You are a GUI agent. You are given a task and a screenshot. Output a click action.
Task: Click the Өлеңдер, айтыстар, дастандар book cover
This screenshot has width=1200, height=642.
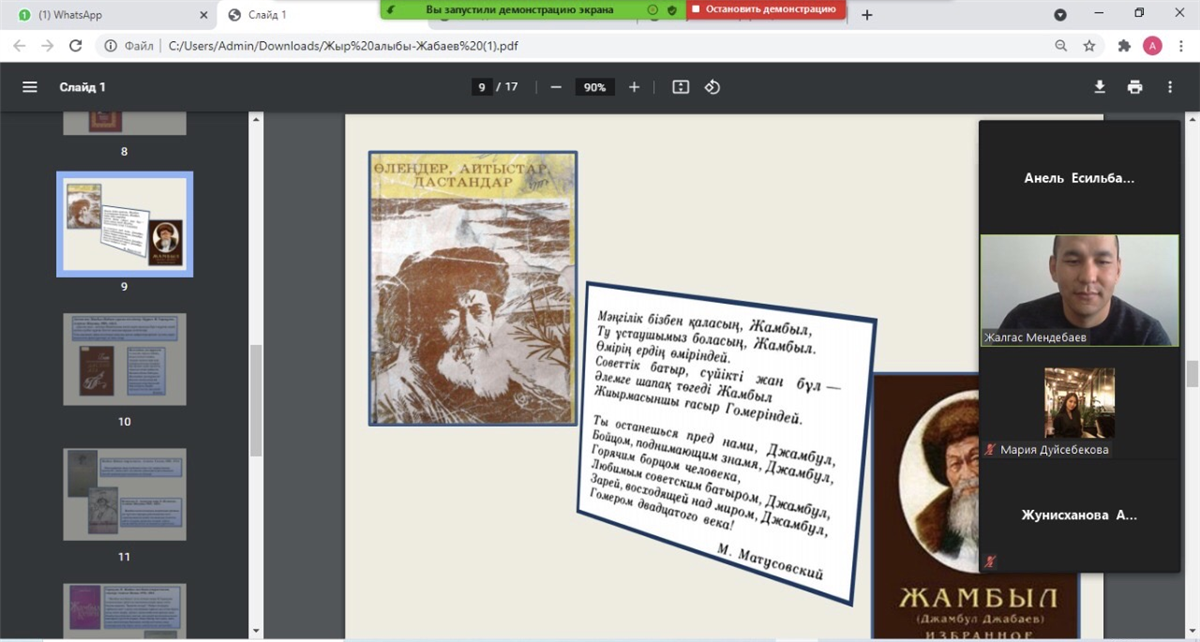(473, 289)
